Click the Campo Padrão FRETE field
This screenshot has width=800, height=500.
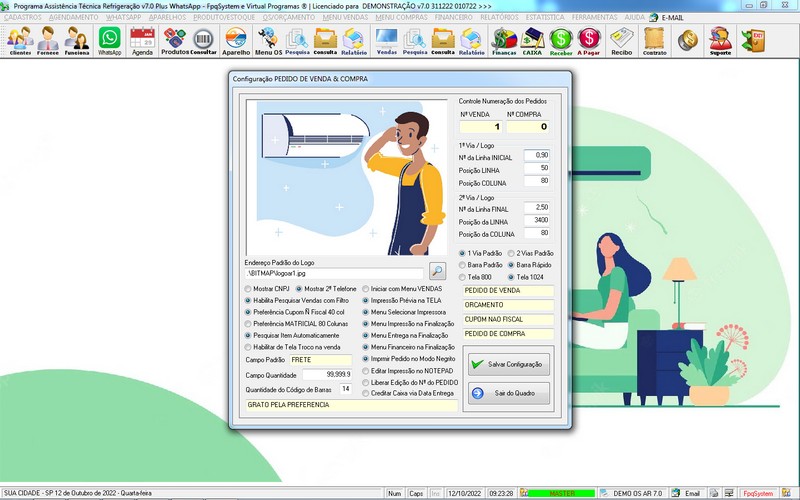click(x=321, y=360)
